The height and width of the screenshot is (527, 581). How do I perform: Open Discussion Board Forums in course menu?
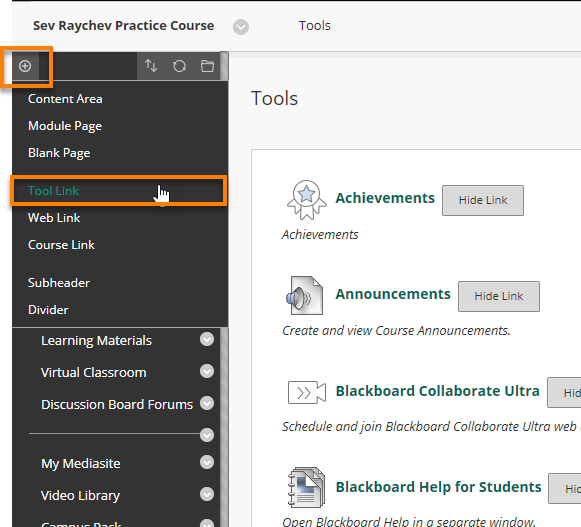[x=117, y=405]
